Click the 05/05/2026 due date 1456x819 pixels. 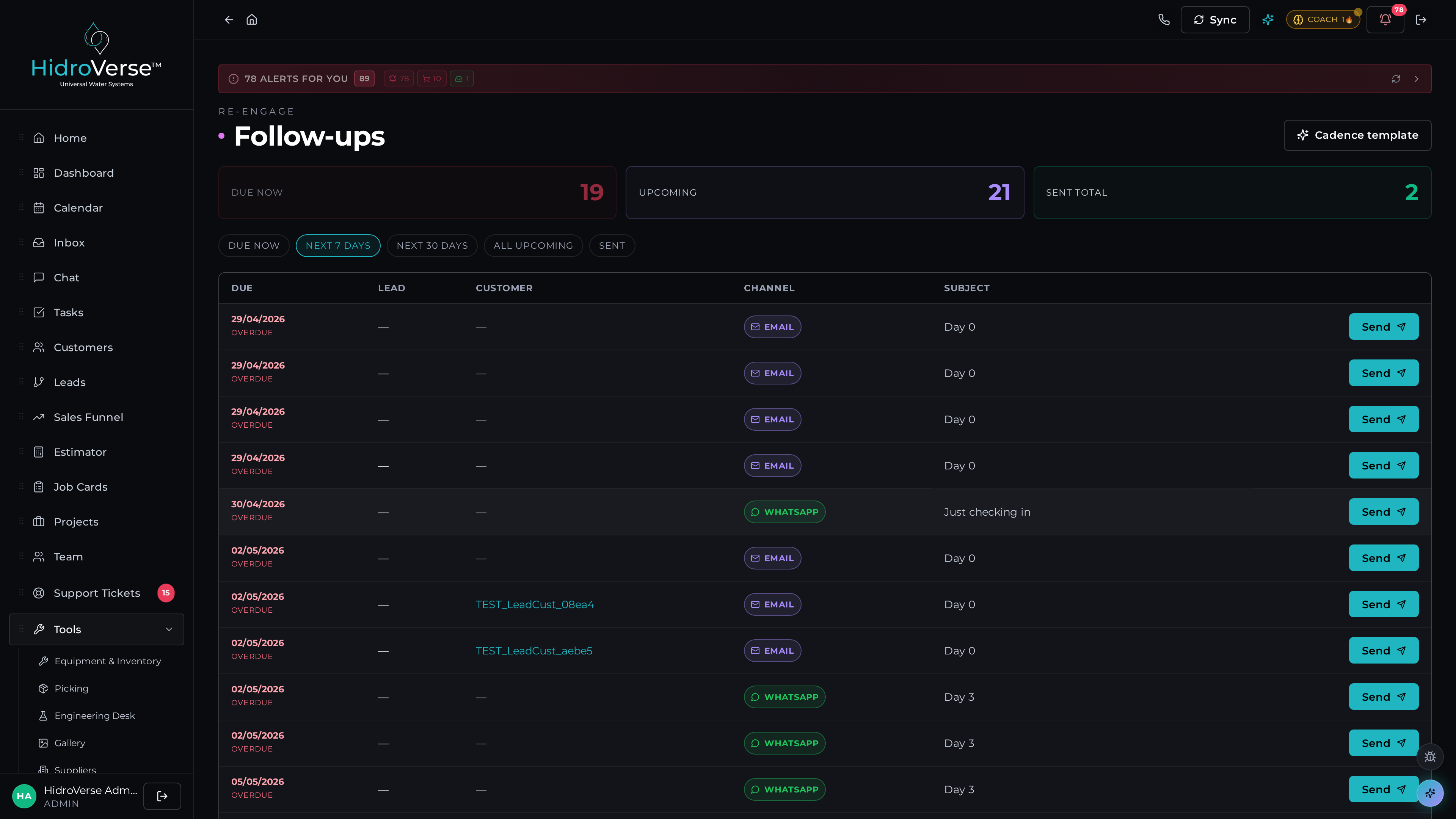coord(258,782)
